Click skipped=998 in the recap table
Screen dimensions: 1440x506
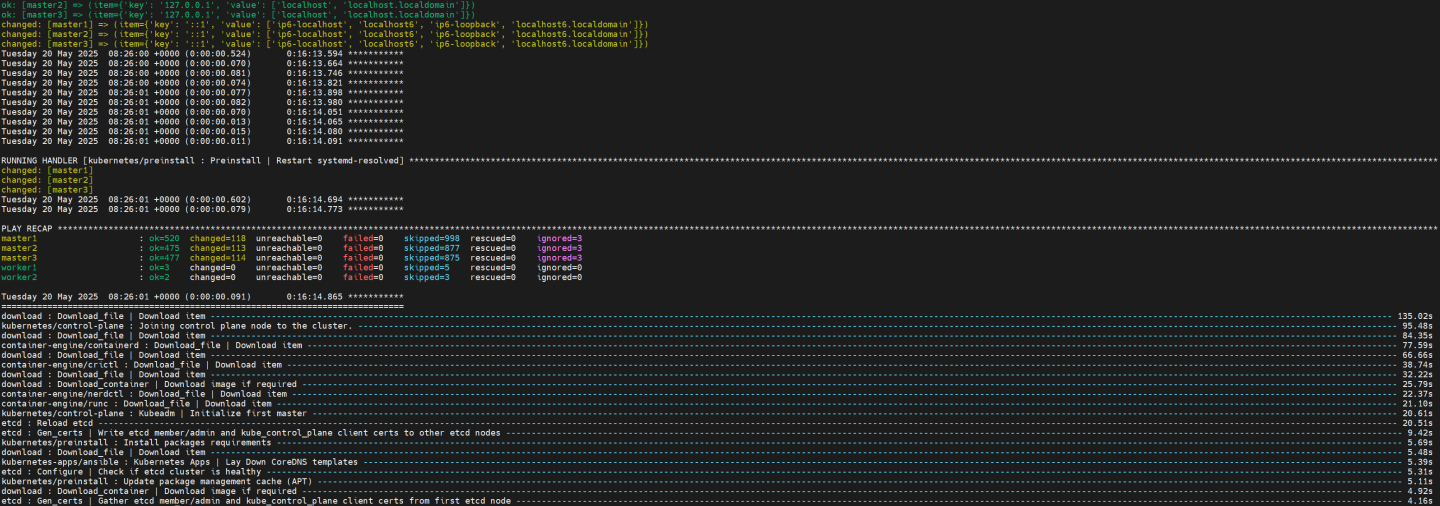pyautogui.click(x=431, y=238)
